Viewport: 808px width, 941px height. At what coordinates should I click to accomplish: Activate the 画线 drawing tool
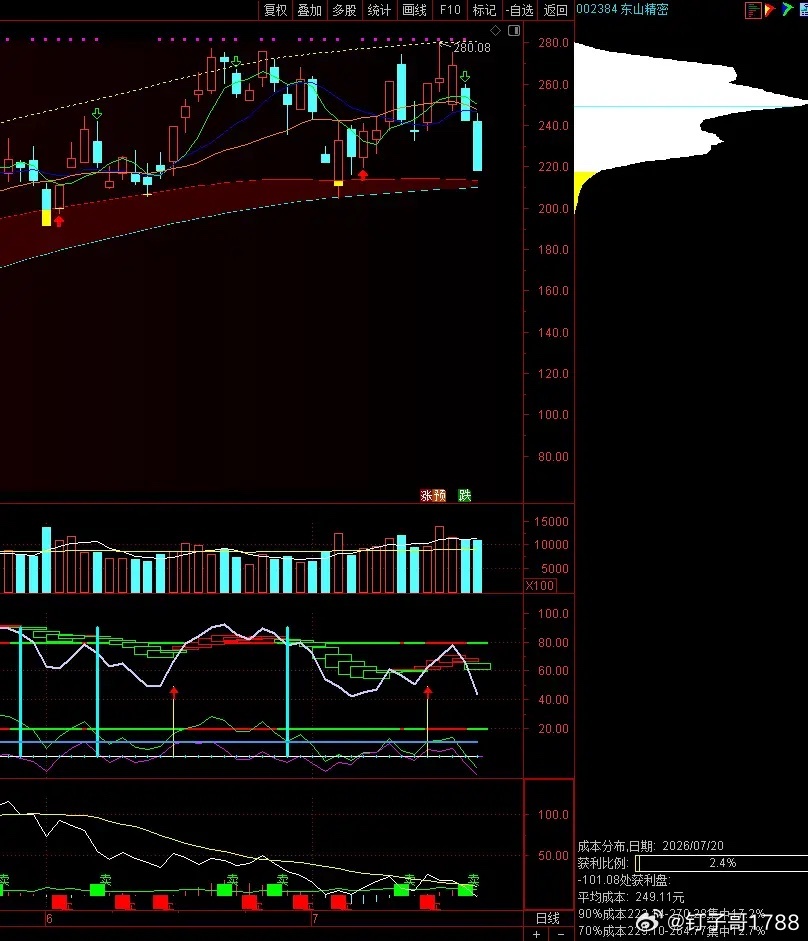pos(414,10)
